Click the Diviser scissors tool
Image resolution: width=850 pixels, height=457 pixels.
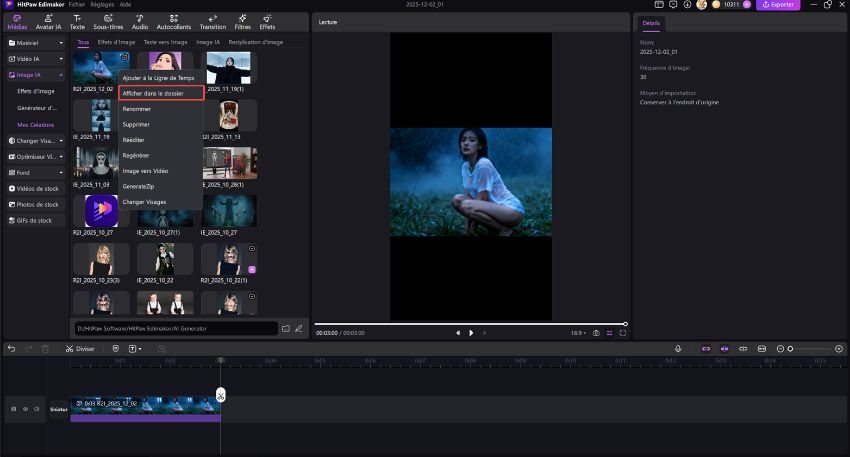79,349
